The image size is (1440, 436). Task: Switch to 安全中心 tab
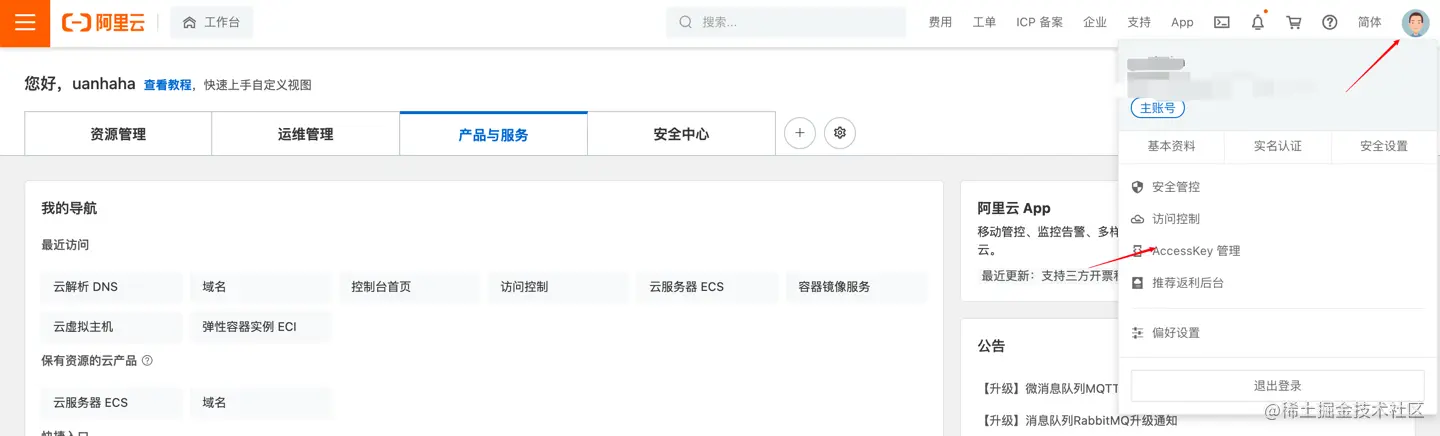pyautogui.click(x=681, y=134)
